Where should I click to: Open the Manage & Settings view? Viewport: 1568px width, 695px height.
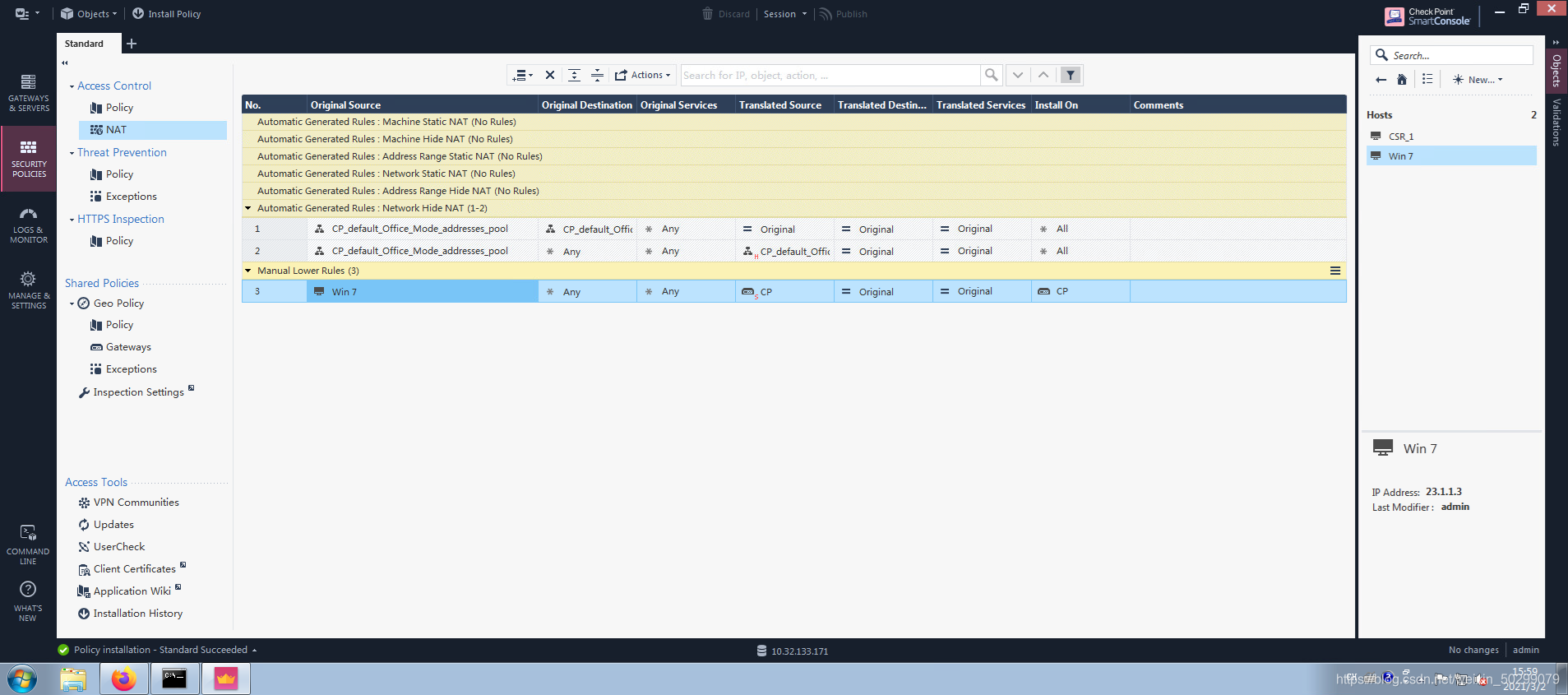point(28,291)
